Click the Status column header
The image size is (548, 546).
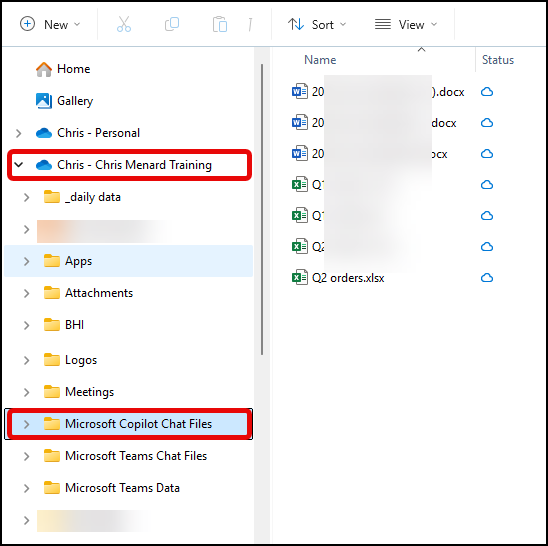point(498,60)
